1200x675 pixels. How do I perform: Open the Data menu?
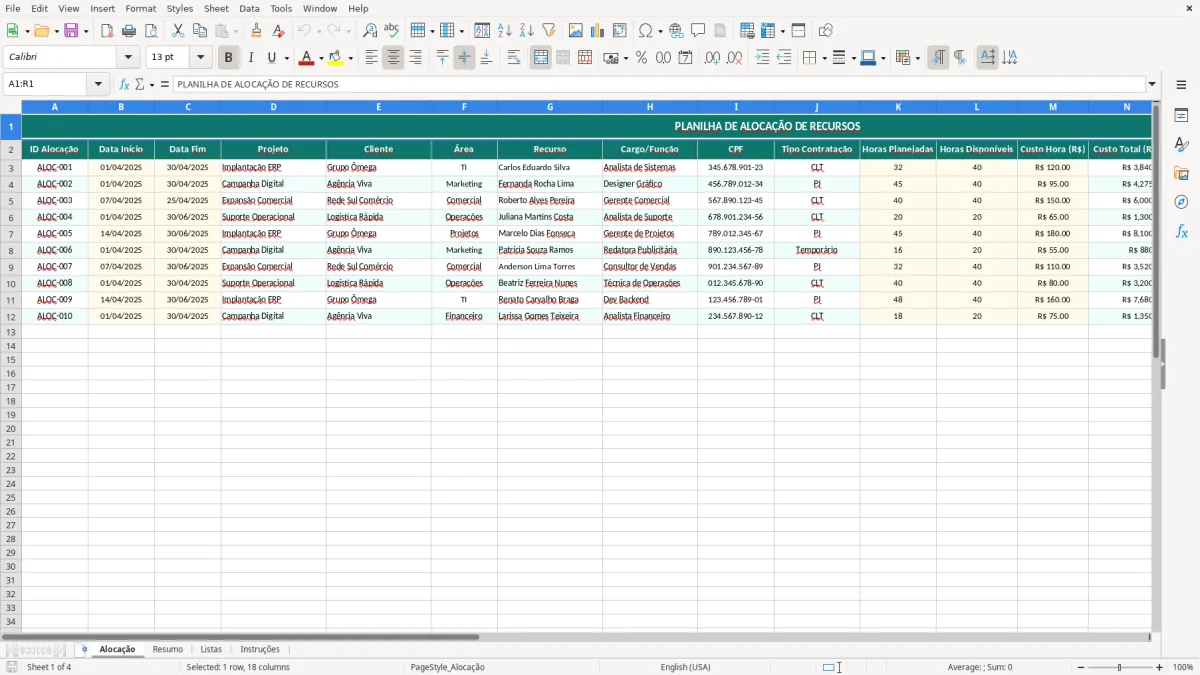(x=249, y=8)
